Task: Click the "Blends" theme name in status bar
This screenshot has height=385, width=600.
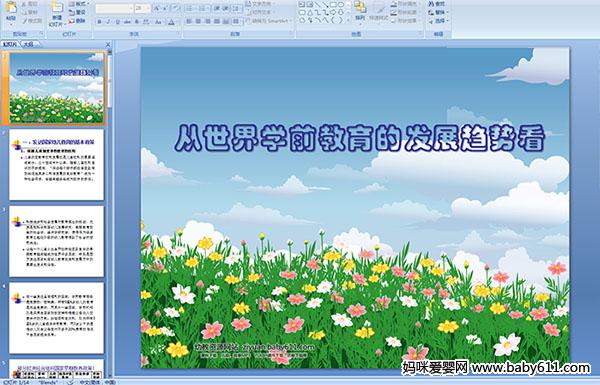Action: point(48,382)
